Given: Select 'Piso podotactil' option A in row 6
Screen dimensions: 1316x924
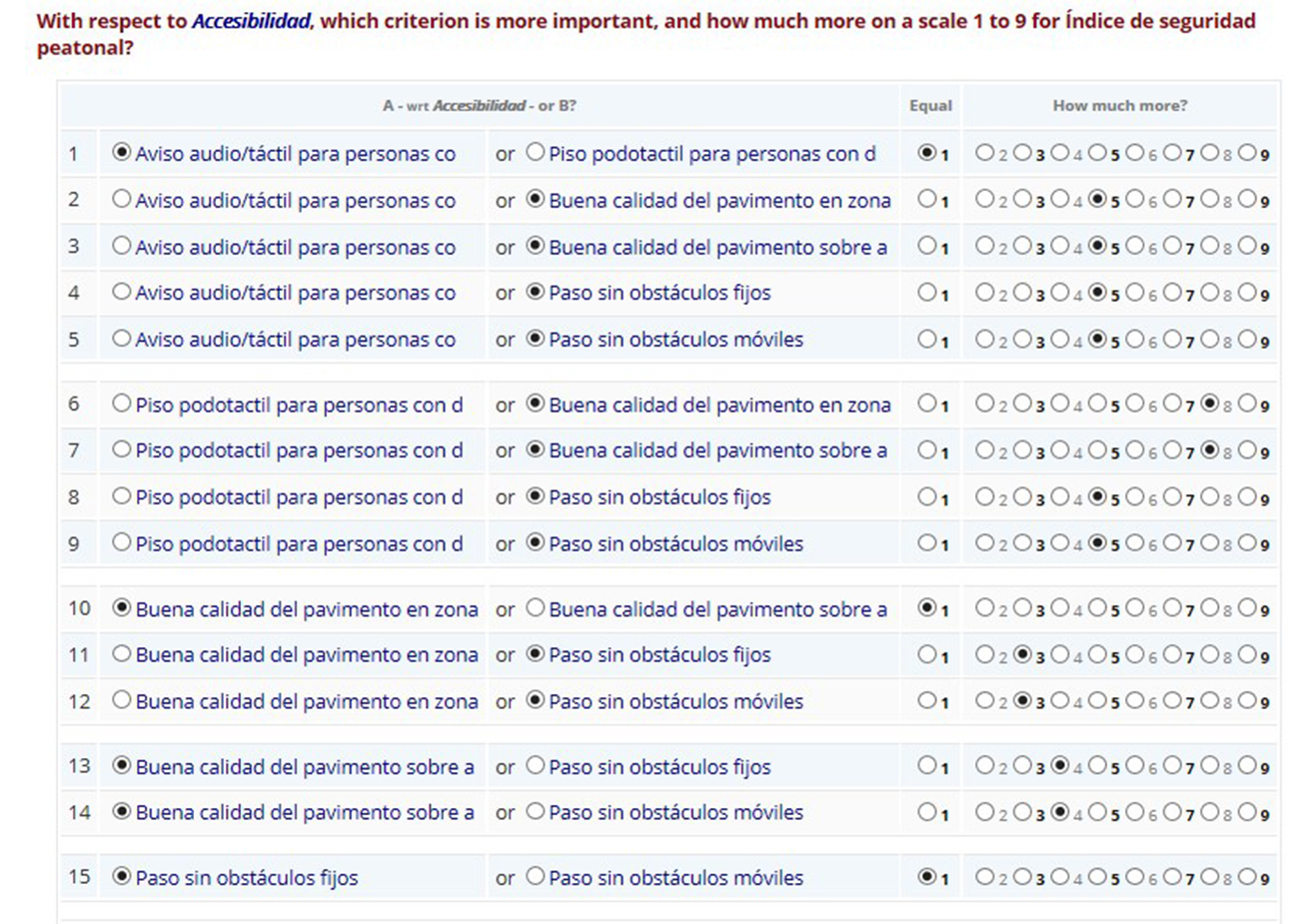Looking at the screenshot, I should coord(122,404).
